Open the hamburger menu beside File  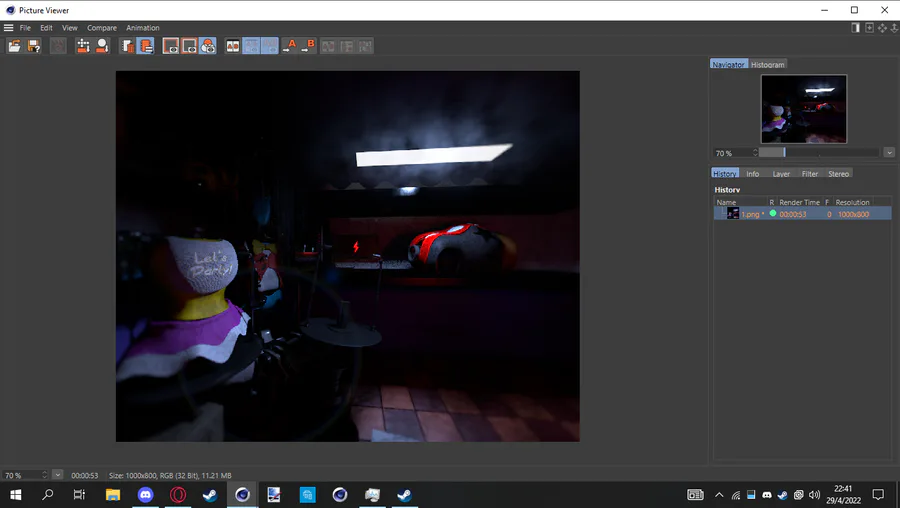(9, 28)
